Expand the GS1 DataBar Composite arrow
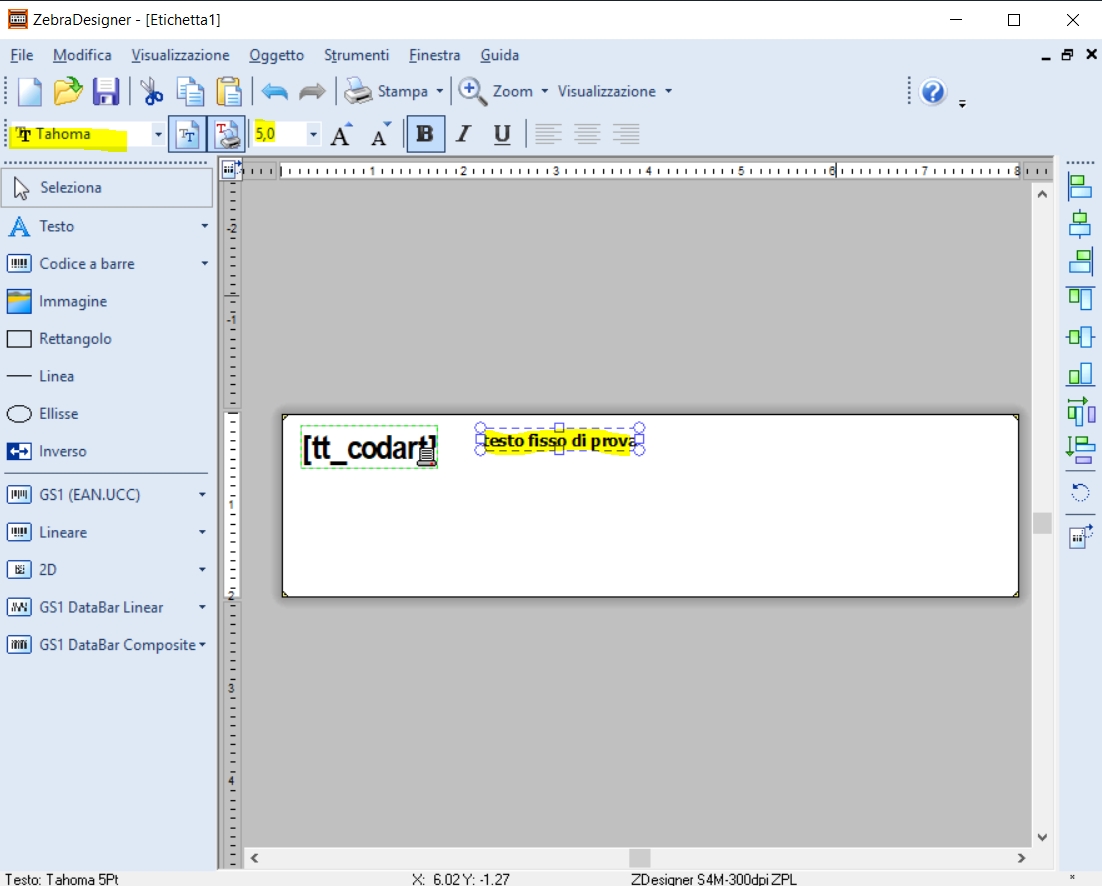Image resolution: width=1102 pixels, height=886 pixels. [202, 645]
